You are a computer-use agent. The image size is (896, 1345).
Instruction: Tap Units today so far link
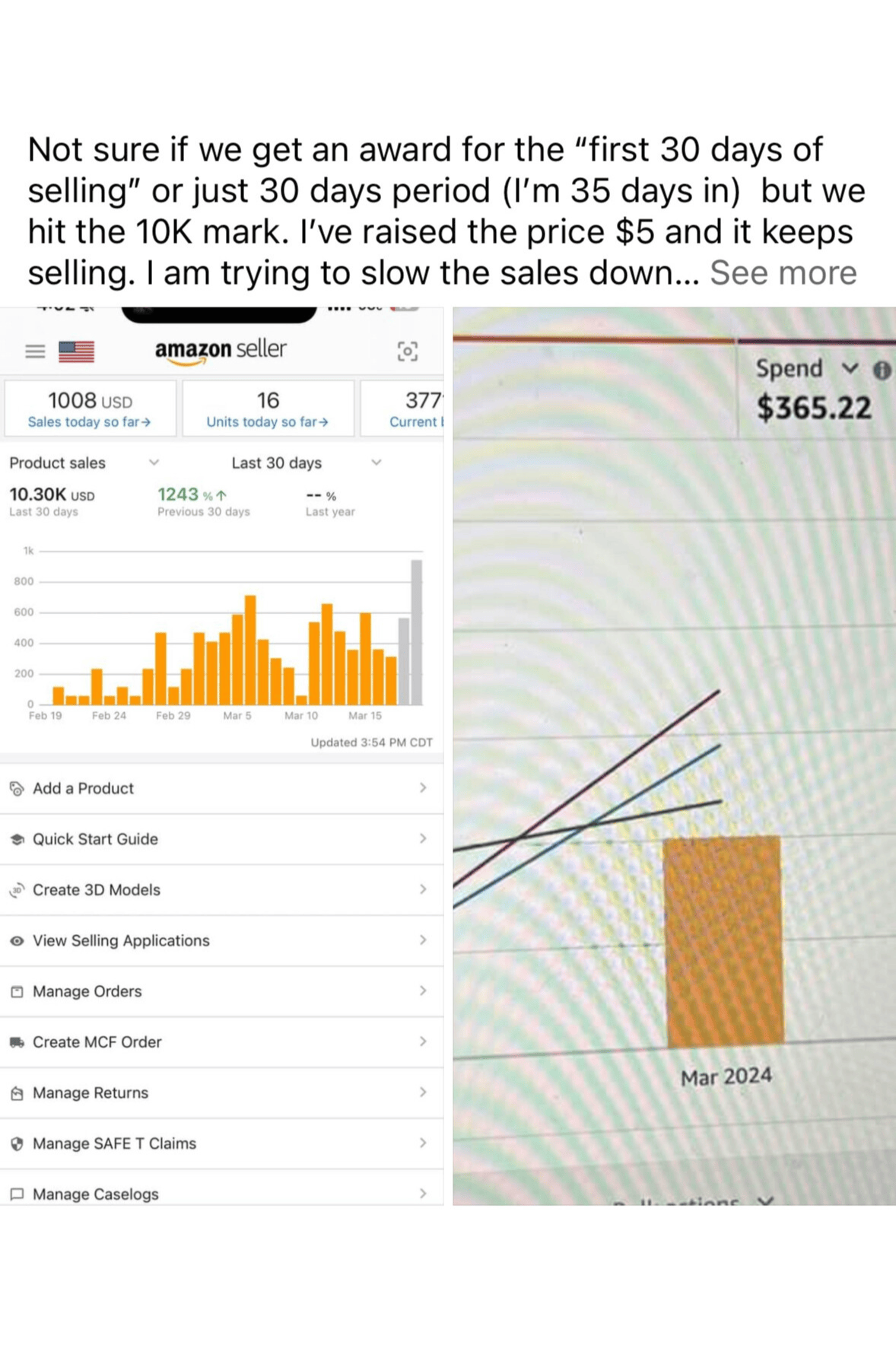(267, 422)
